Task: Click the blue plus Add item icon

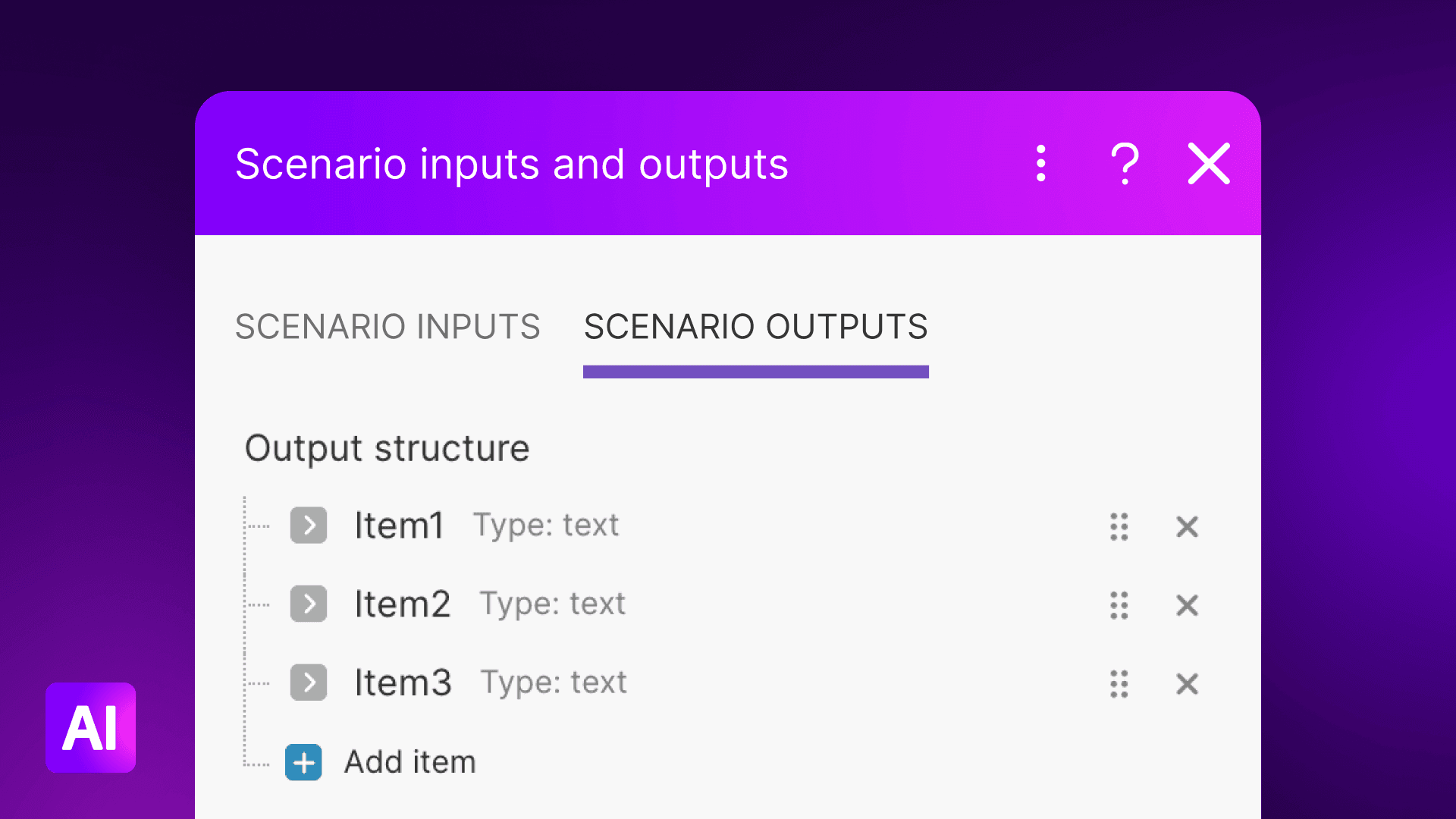Action: point(303,762)
